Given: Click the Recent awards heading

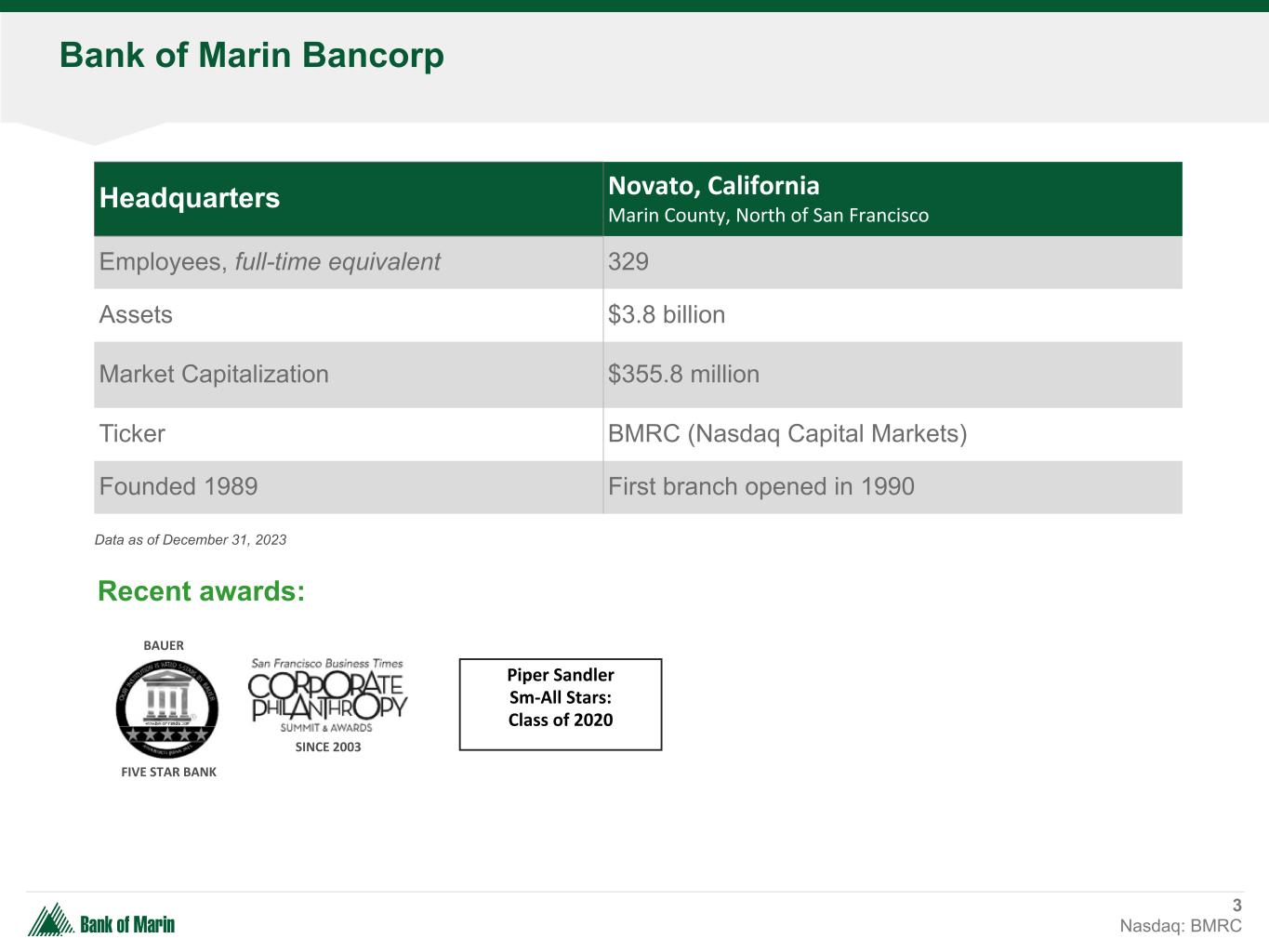Looking at the screenshot, I should pyautogui.click(x=201, y=591).
